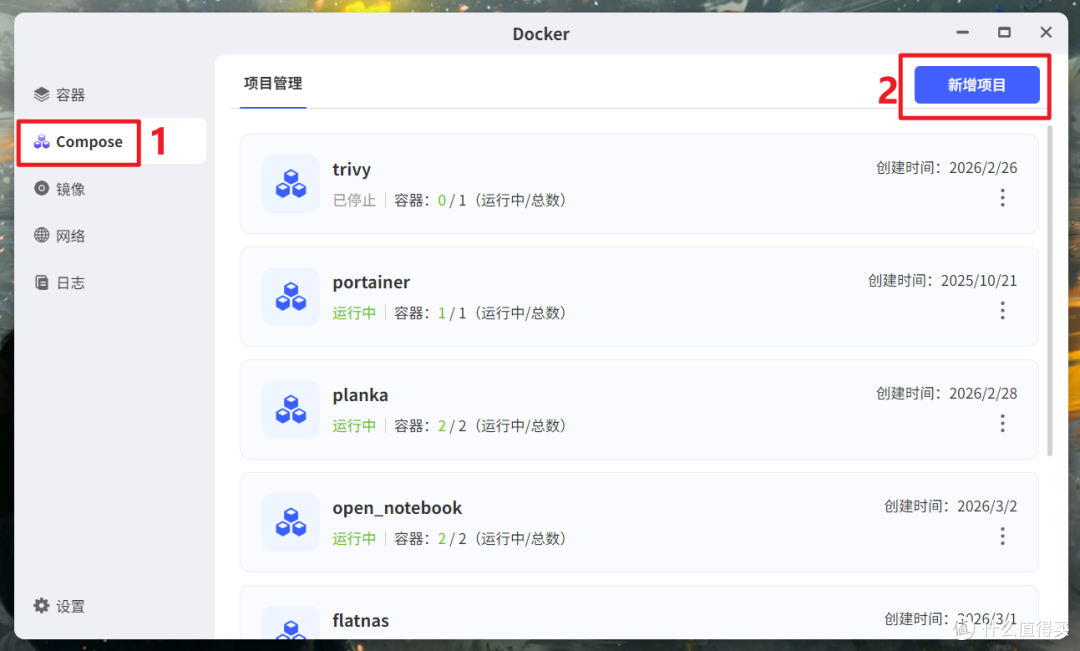Open the more-options menu for trivy
Screen dimensions: 1080x651
pos(1002,198)
